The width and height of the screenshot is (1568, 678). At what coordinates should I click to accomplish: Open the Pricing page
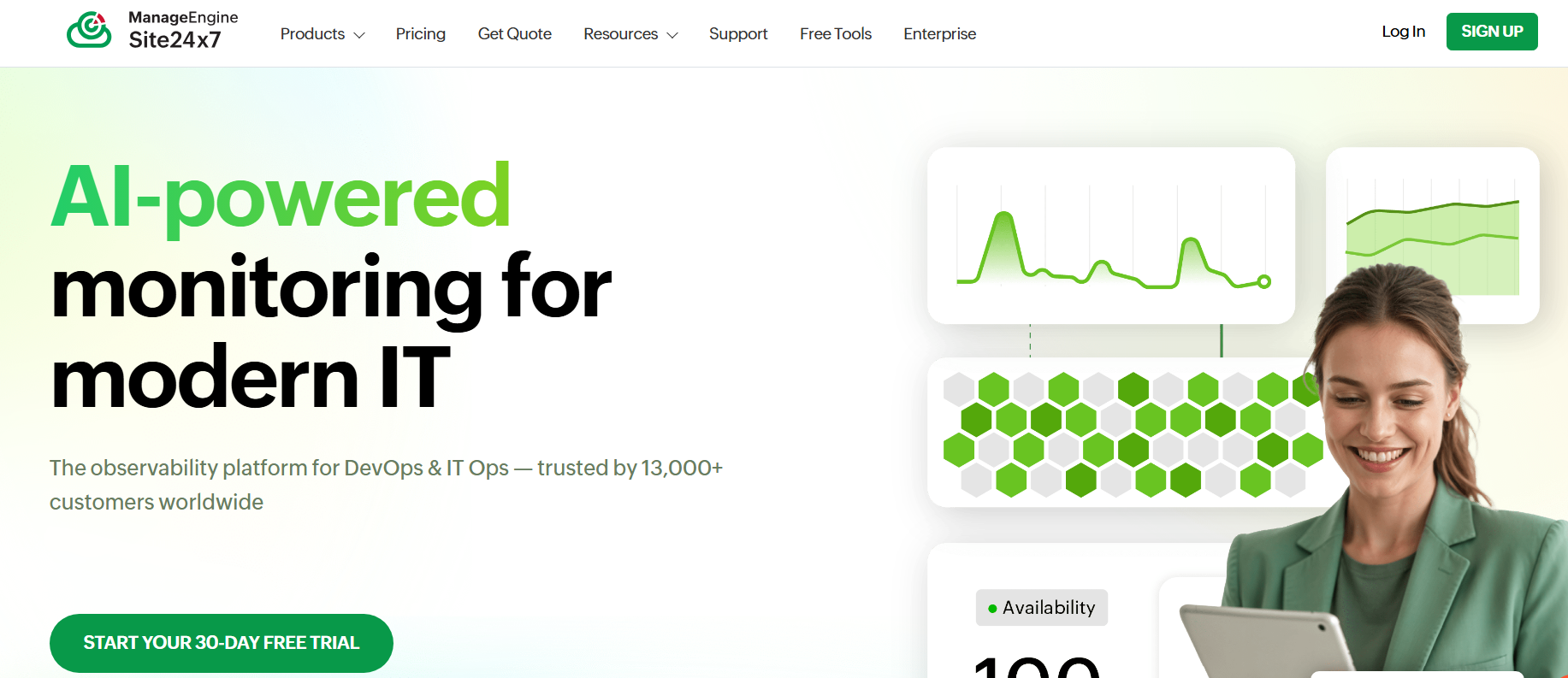tap(420, 34)
